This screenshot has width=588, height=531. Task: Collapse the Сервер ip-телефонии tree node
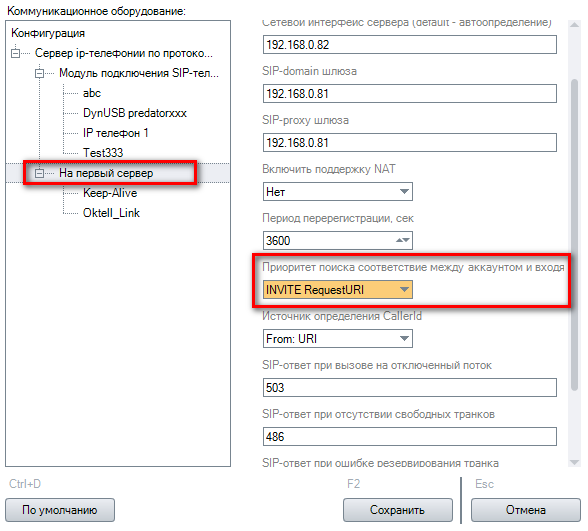click(15, 53)
